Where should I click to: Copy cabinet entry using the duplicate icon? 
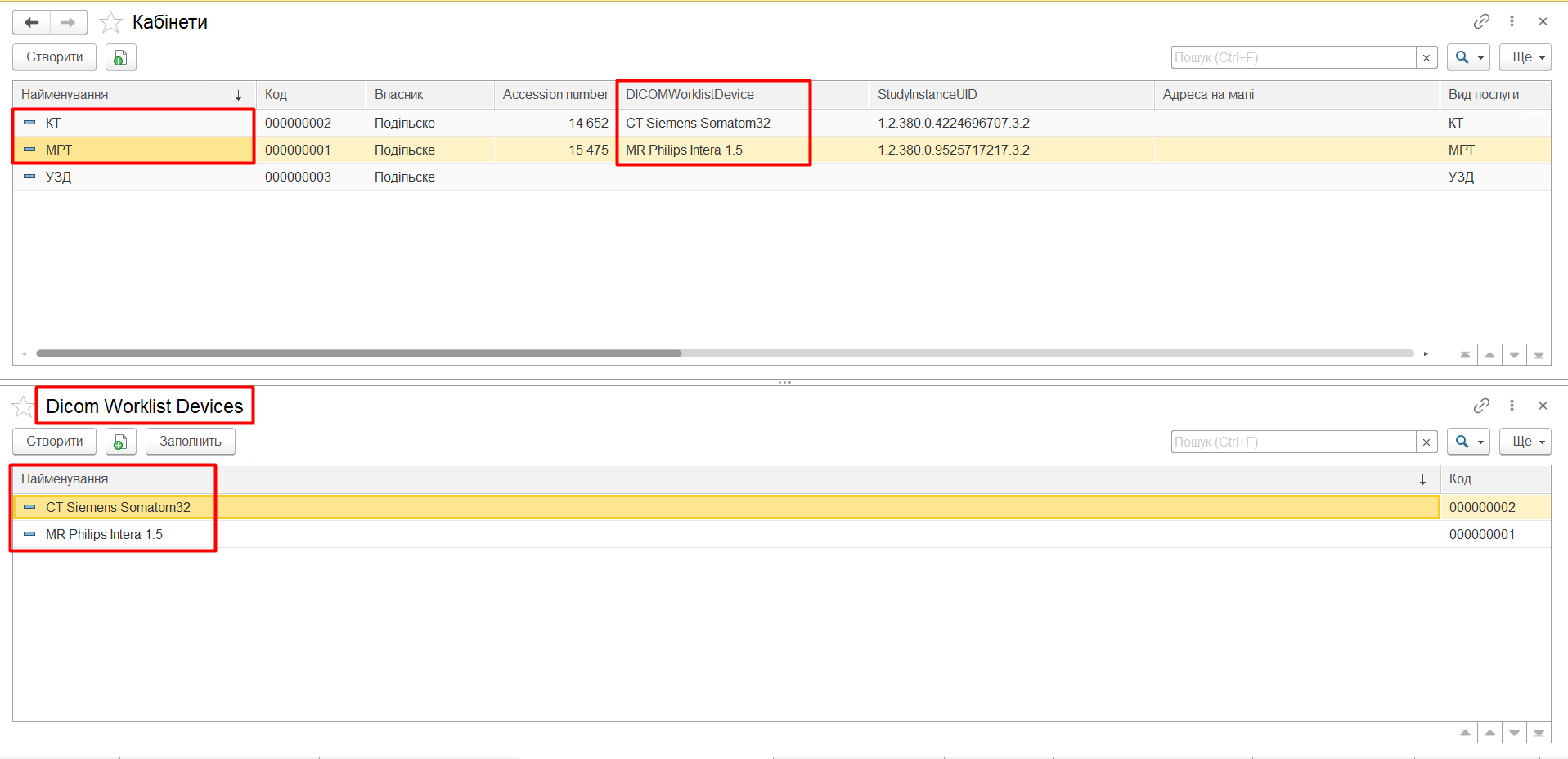120,57
